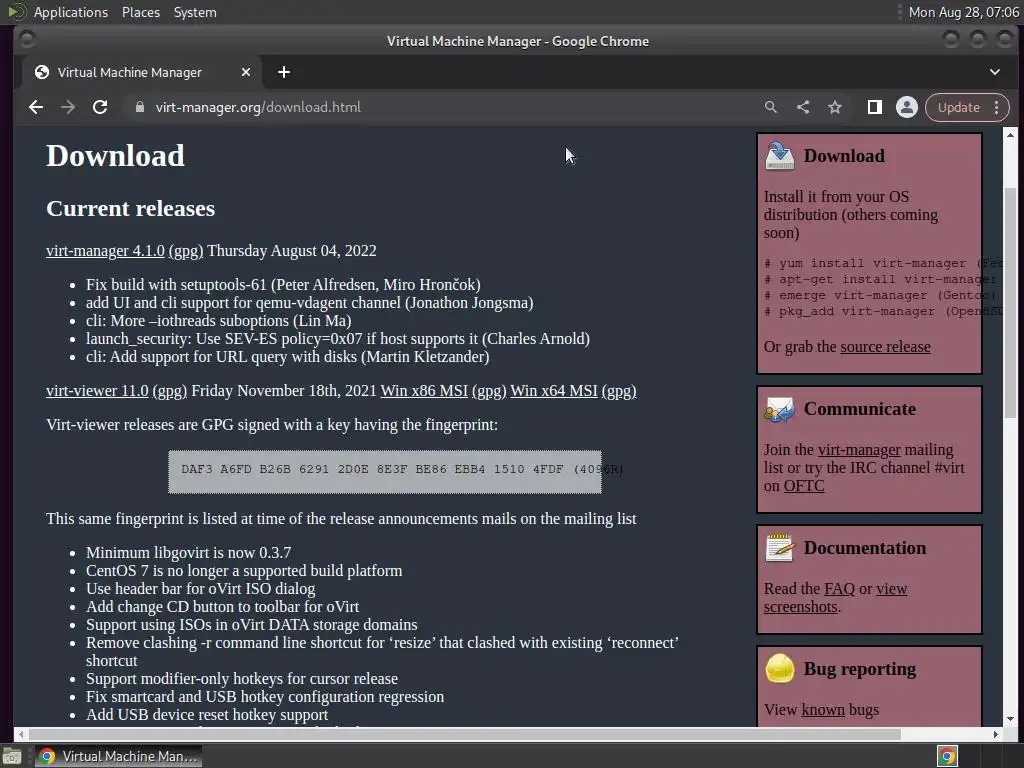Click the horizontal scroll left arrow
Viewport: 1024px width, 768px height.
[x=20, y=734]
